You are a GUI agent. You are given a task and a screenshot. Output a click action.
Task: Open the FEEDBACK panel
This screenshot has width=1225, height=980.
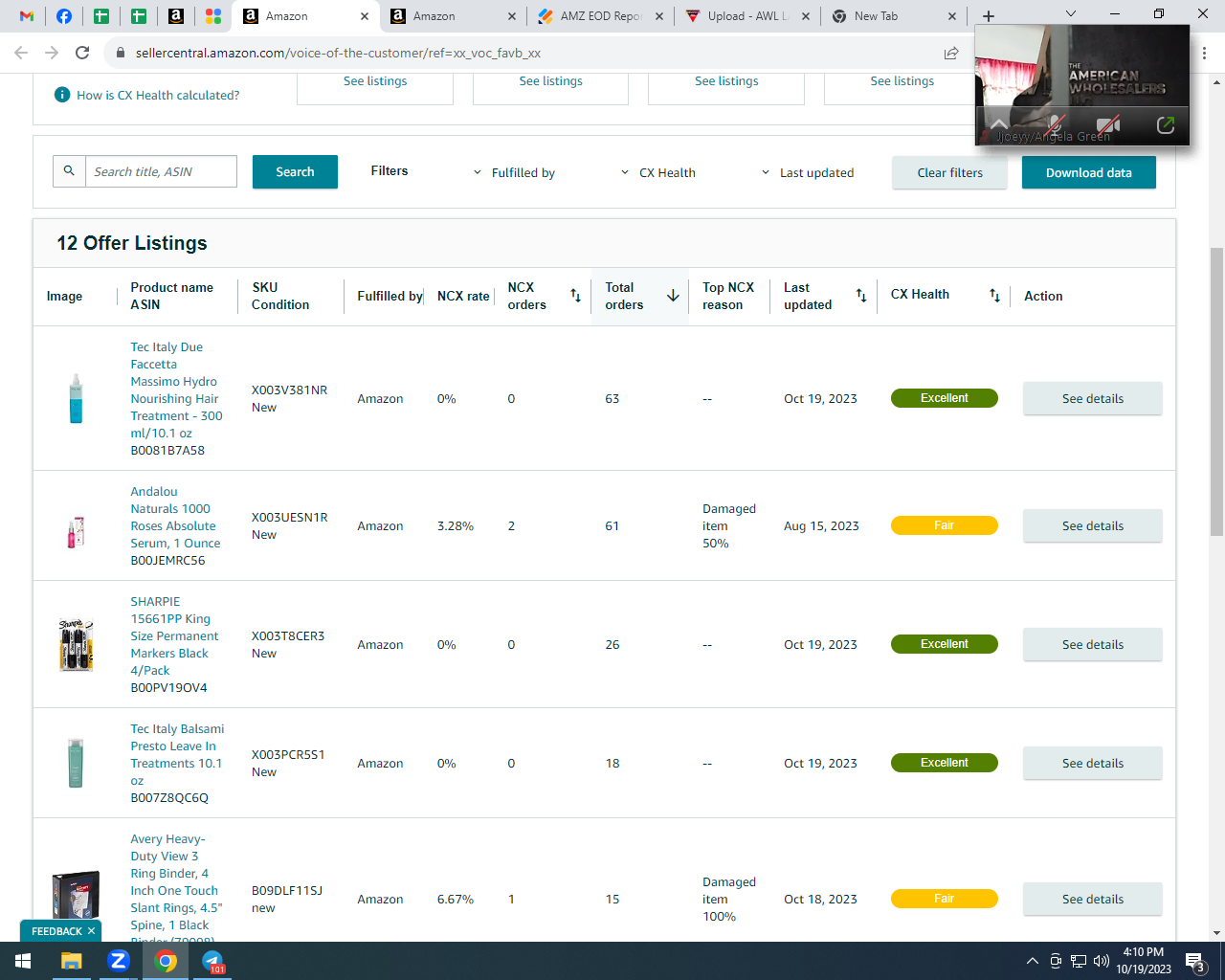pyautogui.click(x=56, y=931)
